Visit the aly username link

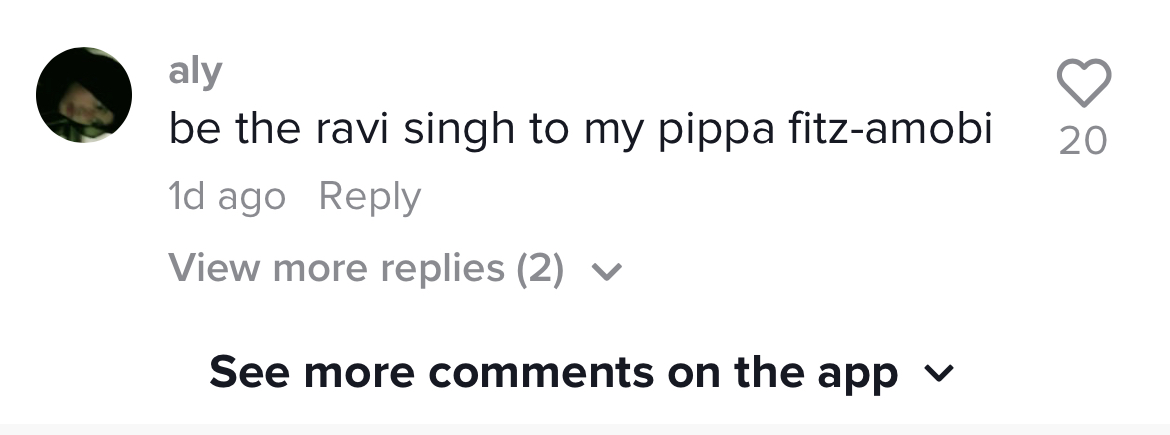click(195, 73)
